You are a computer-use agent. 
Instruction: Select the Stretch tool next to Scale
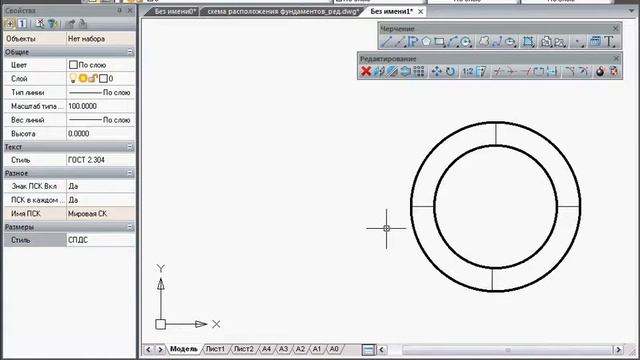[481, 71]
